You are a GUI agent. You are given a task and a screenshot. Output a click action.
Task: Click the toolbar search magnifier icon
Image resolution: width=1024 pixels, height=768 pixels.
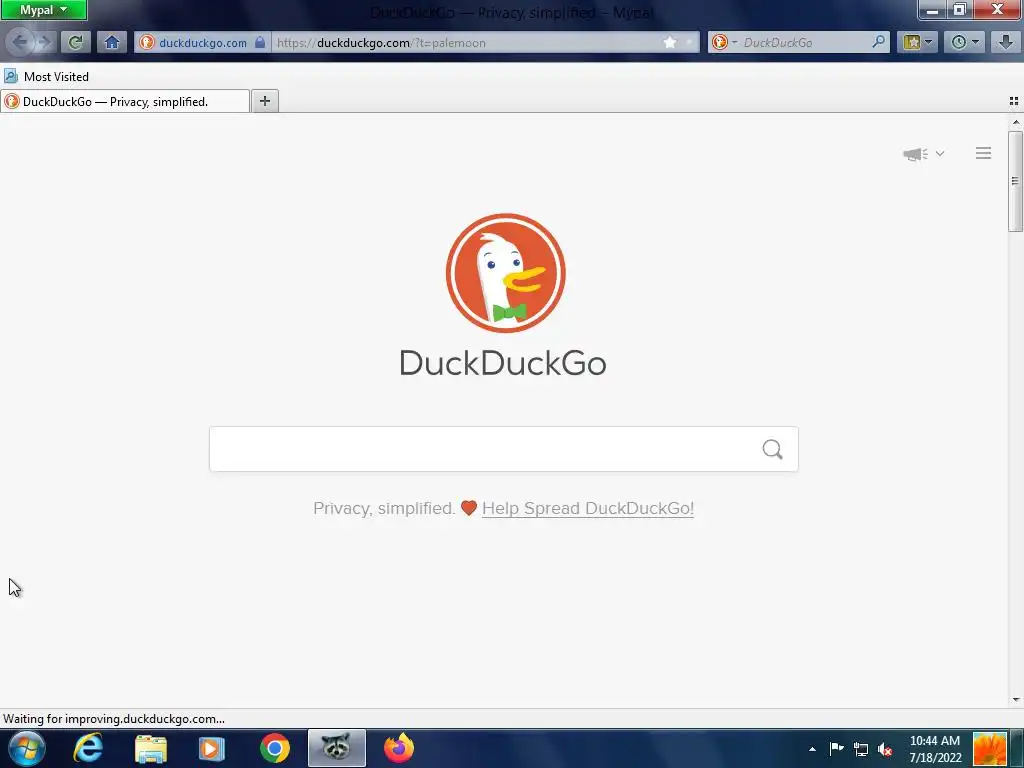879,42
